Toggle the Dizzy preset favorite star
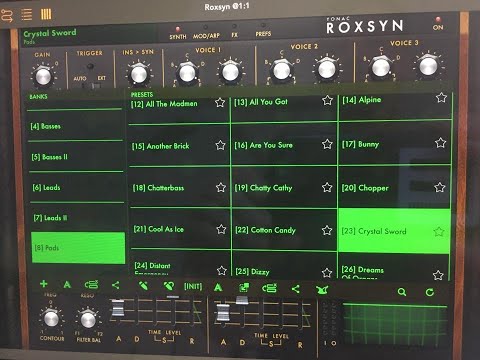Image resolution: width=480 pixels, height=360 pixels. (x=327, y=273)
